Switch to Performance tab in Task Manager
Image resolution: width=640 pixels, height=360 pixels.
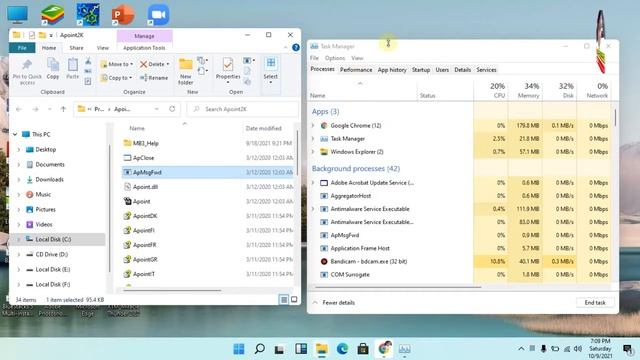(x=356, y=70)
